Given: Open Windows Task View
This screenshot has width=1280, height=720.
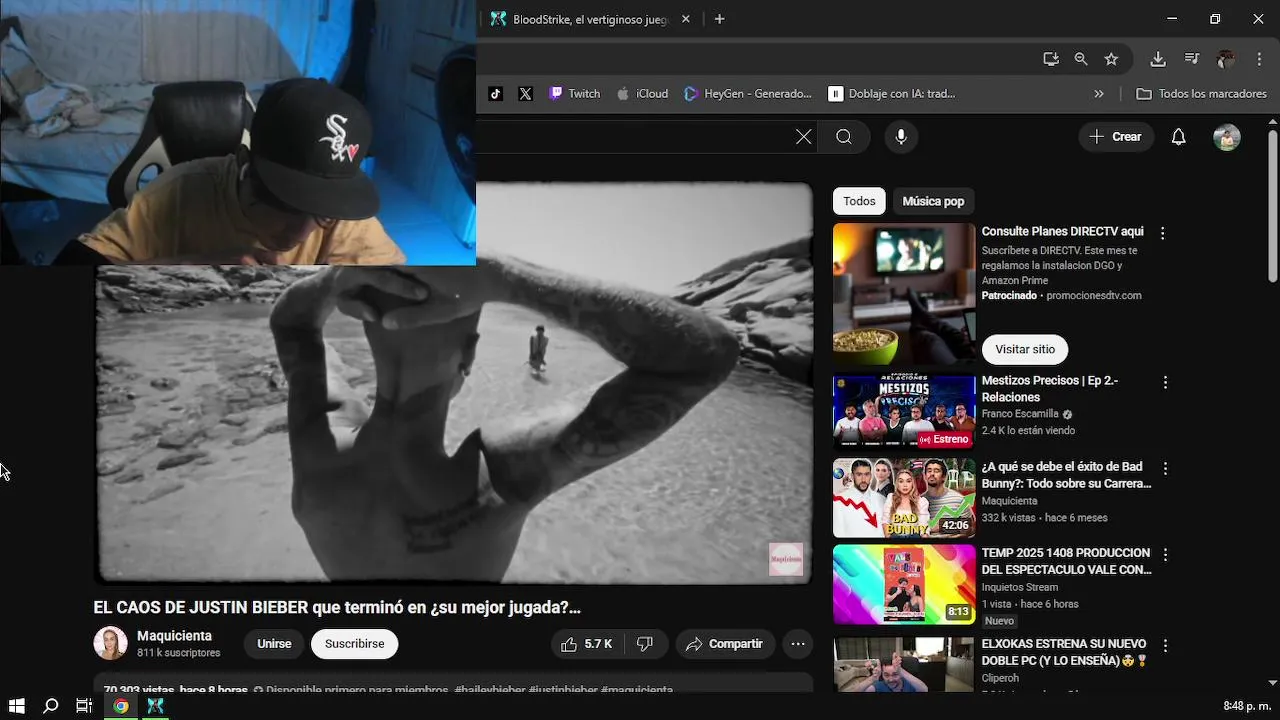Looking at the screenshot, I should pyautogui.click(x=85, y=706).
